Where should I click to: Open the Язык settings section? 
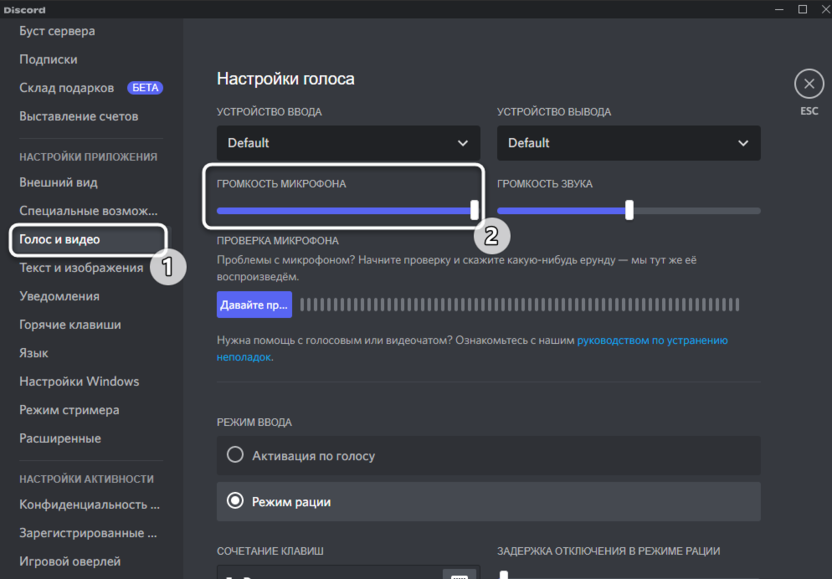[34, 353]
